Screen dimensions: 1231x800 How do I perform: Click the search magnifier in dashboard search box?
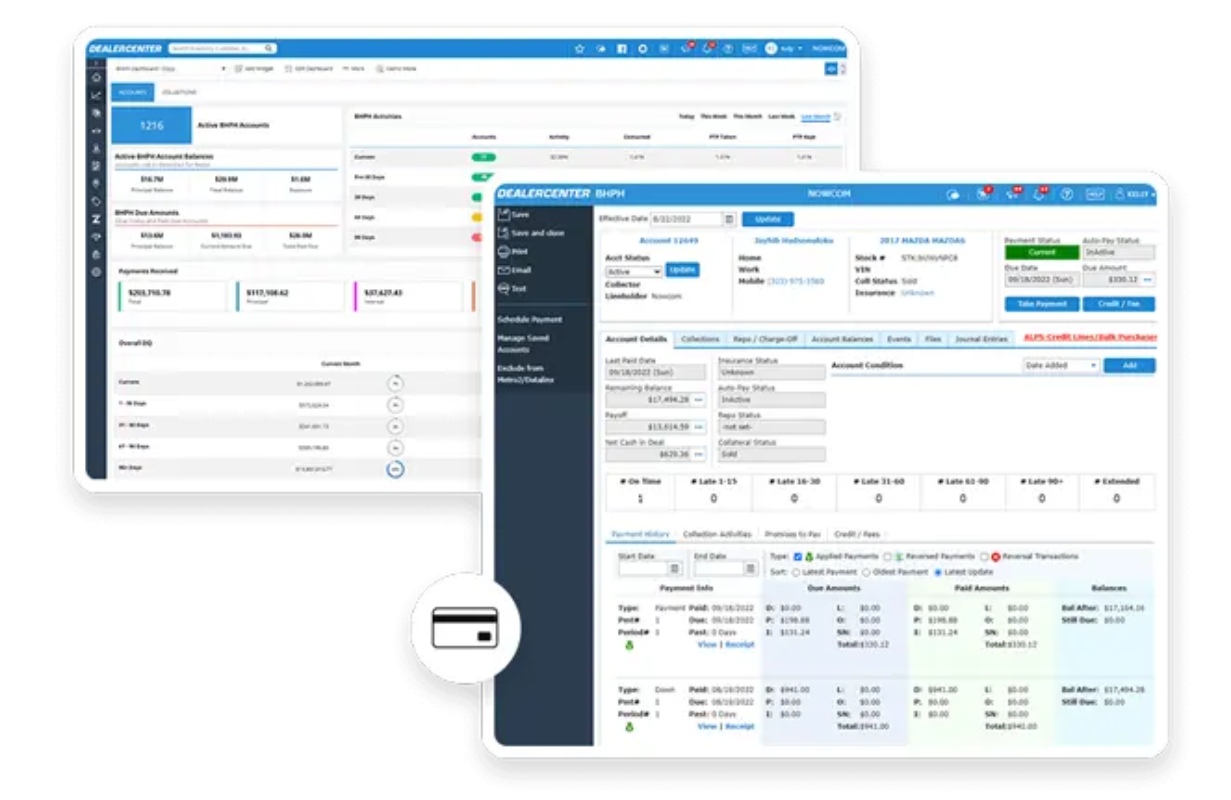[269, 48]
